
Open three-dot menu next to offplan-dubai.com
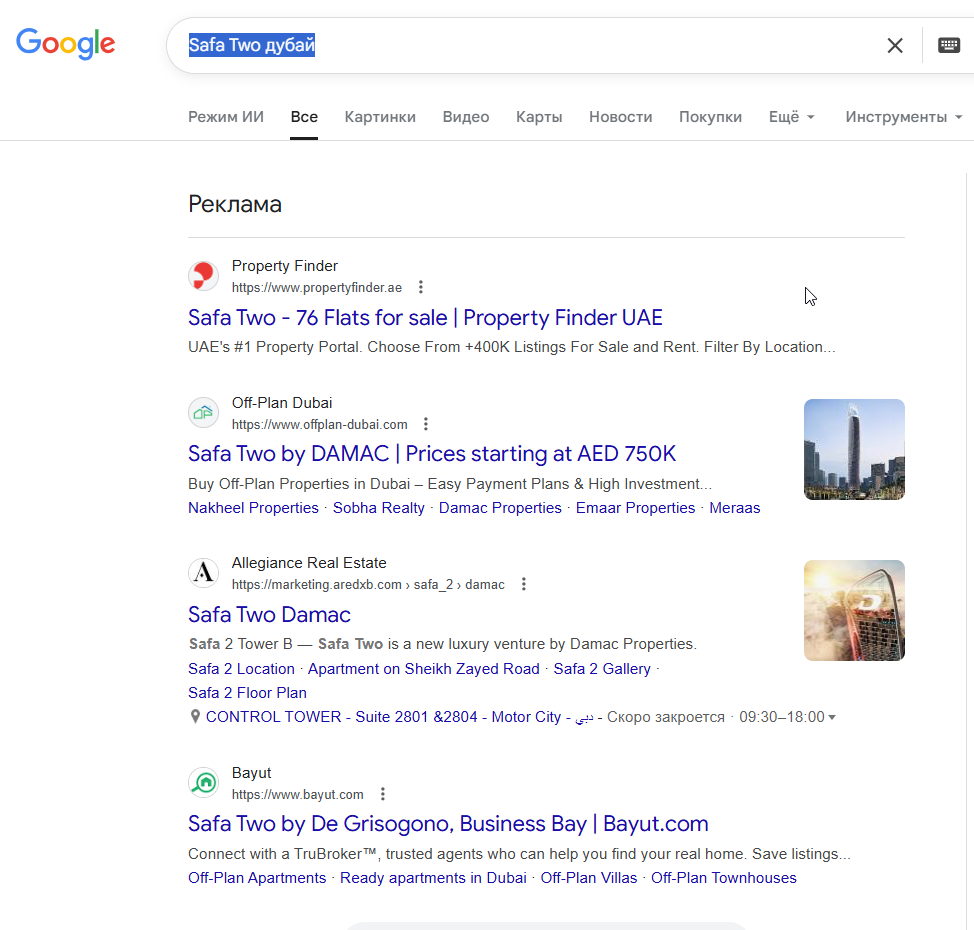(426, 424)
